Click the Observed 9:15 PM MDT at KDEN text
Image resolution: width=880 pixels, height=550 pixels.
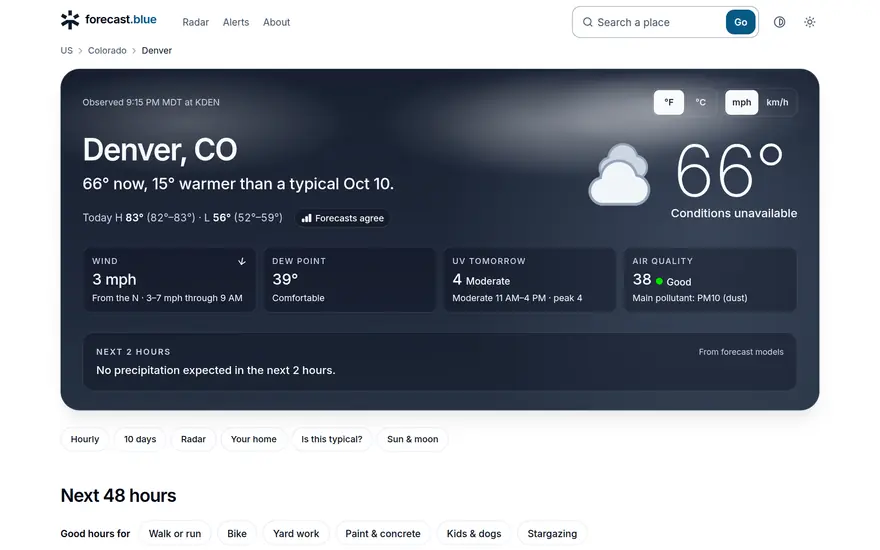(x=151, y=102)
